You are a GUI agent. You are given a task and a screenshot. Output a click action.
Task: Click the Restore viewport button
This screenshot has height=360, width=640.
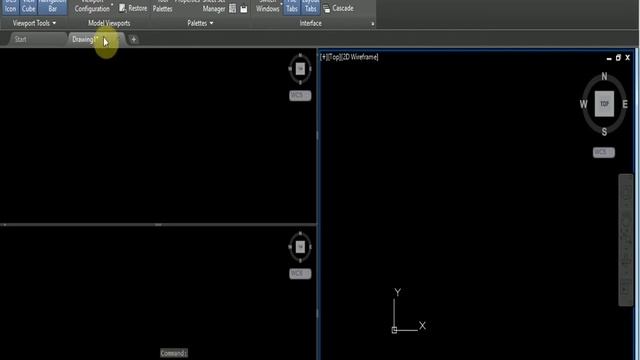[133, 8]
